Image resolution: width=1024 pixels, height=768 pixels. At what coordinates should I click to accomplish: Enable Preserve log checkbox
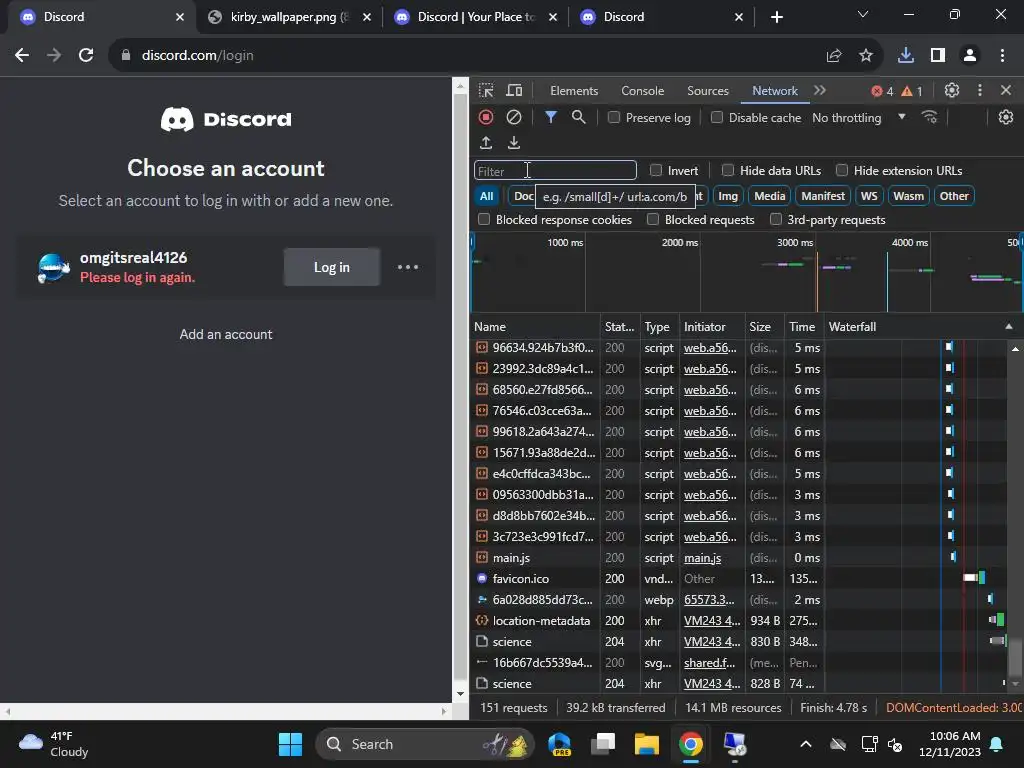click(614, 117)
